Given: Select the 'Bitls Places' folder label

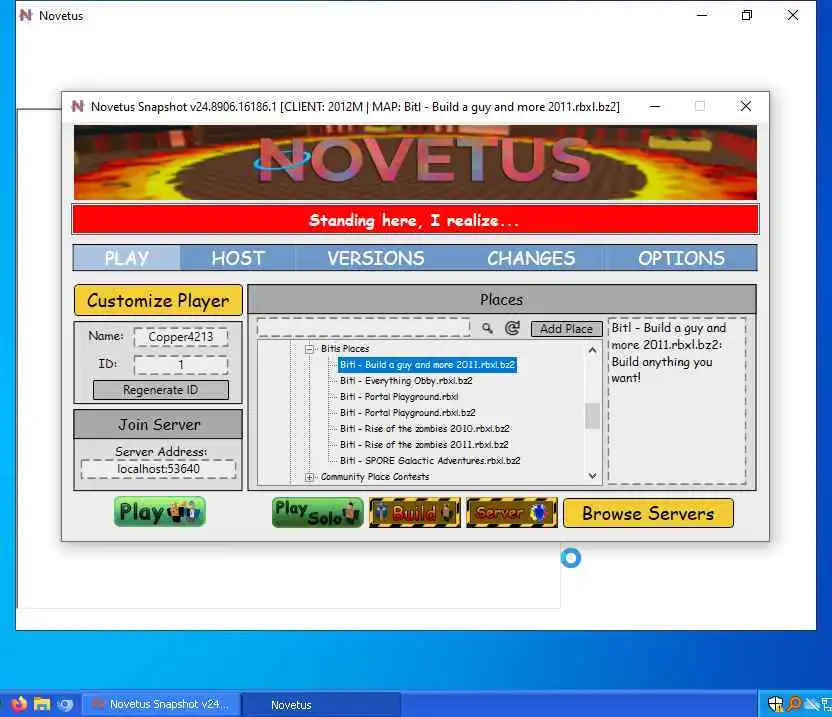Looking at the screenshot, I should click(345, 349).
